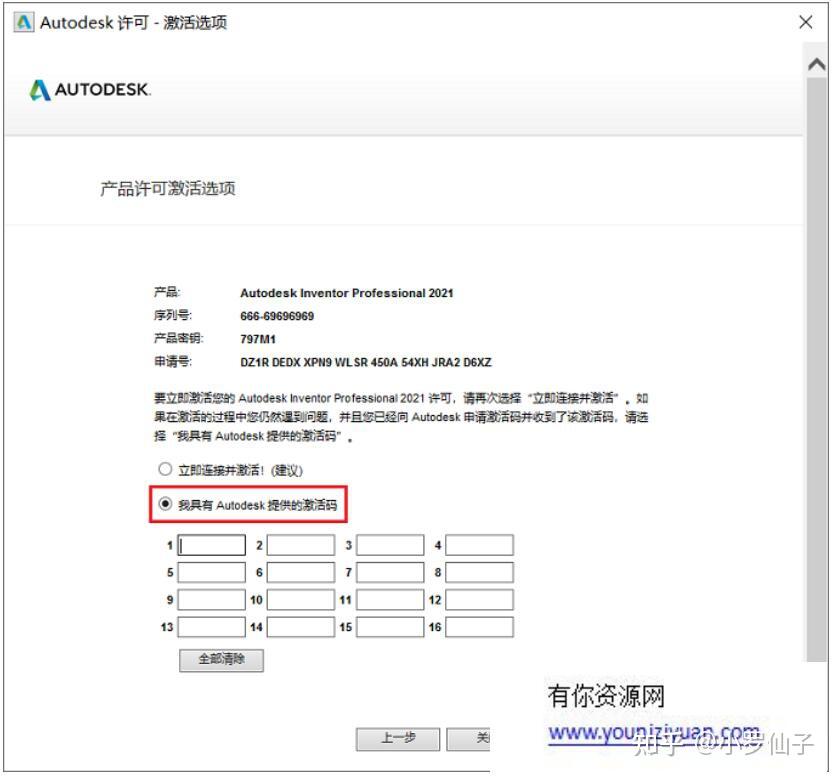Click activation code field 7
The image size is (835, 778).
coord(390,573)
